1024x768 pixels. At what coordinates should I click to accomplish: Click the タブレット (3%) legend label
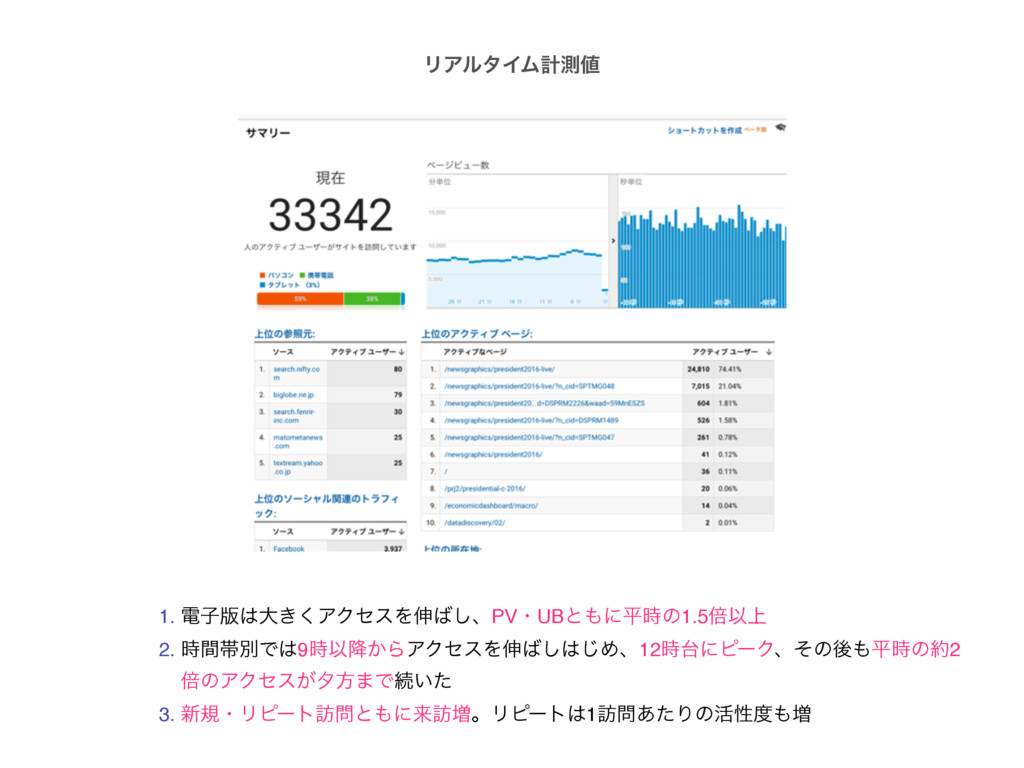294,285
